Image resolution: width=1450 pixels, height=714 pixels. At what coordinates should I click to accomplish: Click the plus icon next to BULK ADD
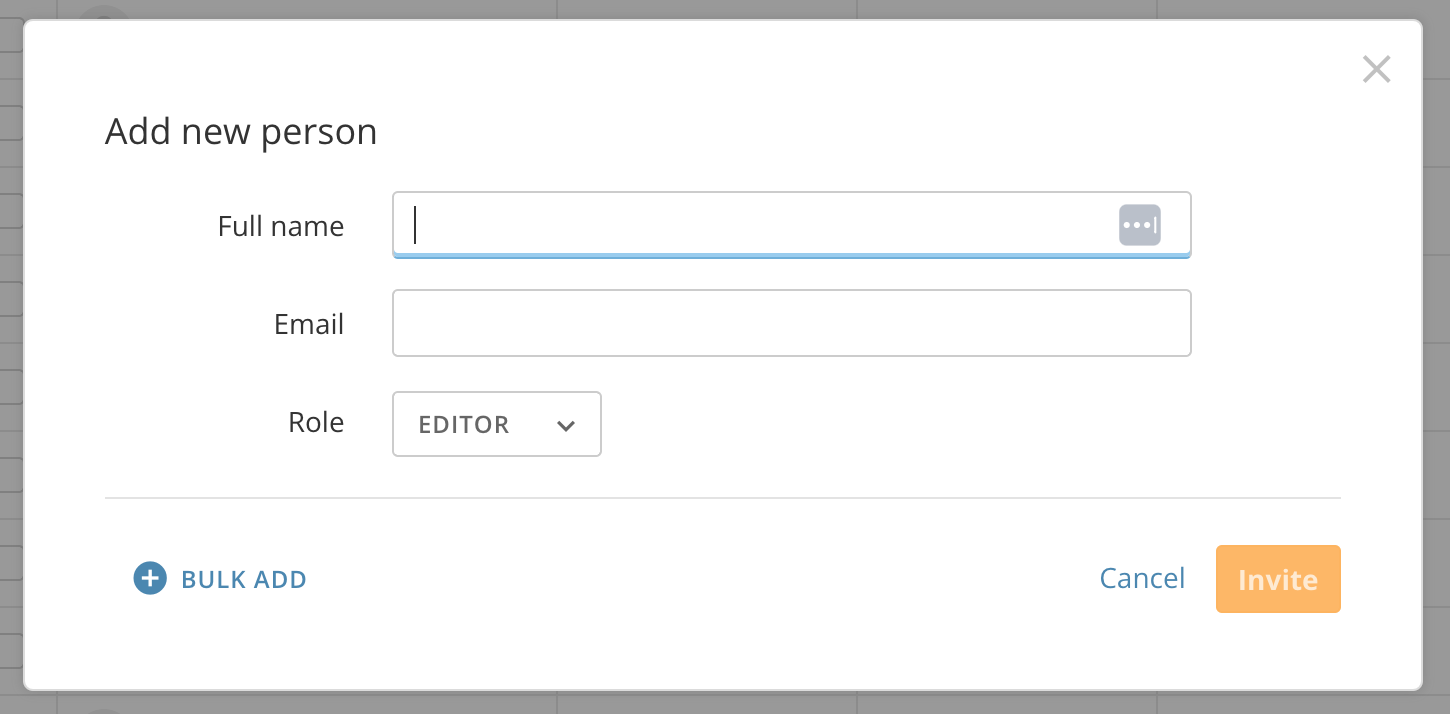[149, 578]
